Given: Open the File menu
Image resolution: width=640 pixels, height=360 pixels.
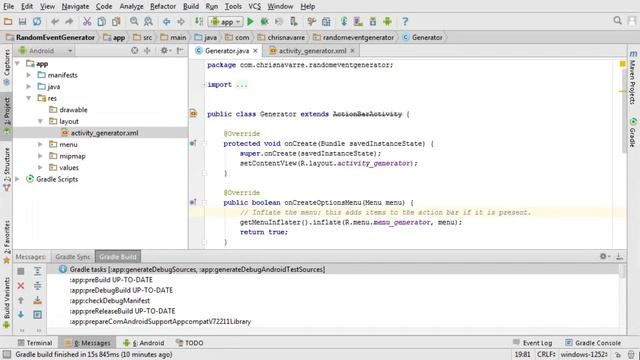Looking at the screenshot, I should pos(9,6).
